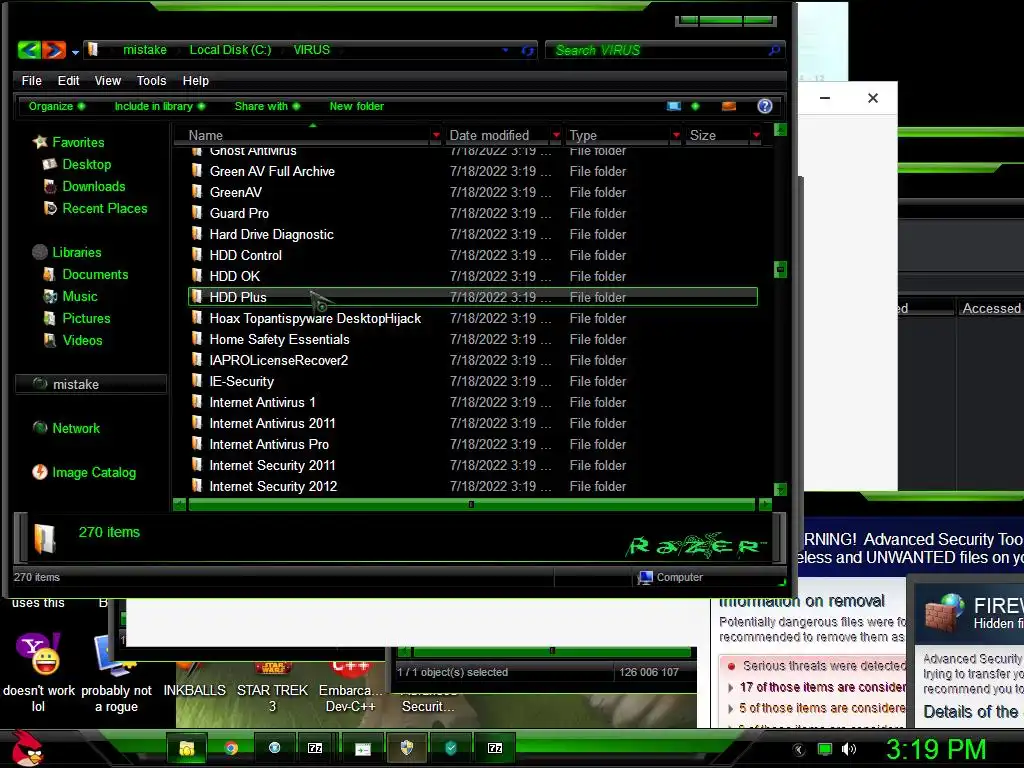The height and width of the screenshot is (768, 1024).
Task: Select the Guard Pro folder
Action: click(x=239, y=213)
